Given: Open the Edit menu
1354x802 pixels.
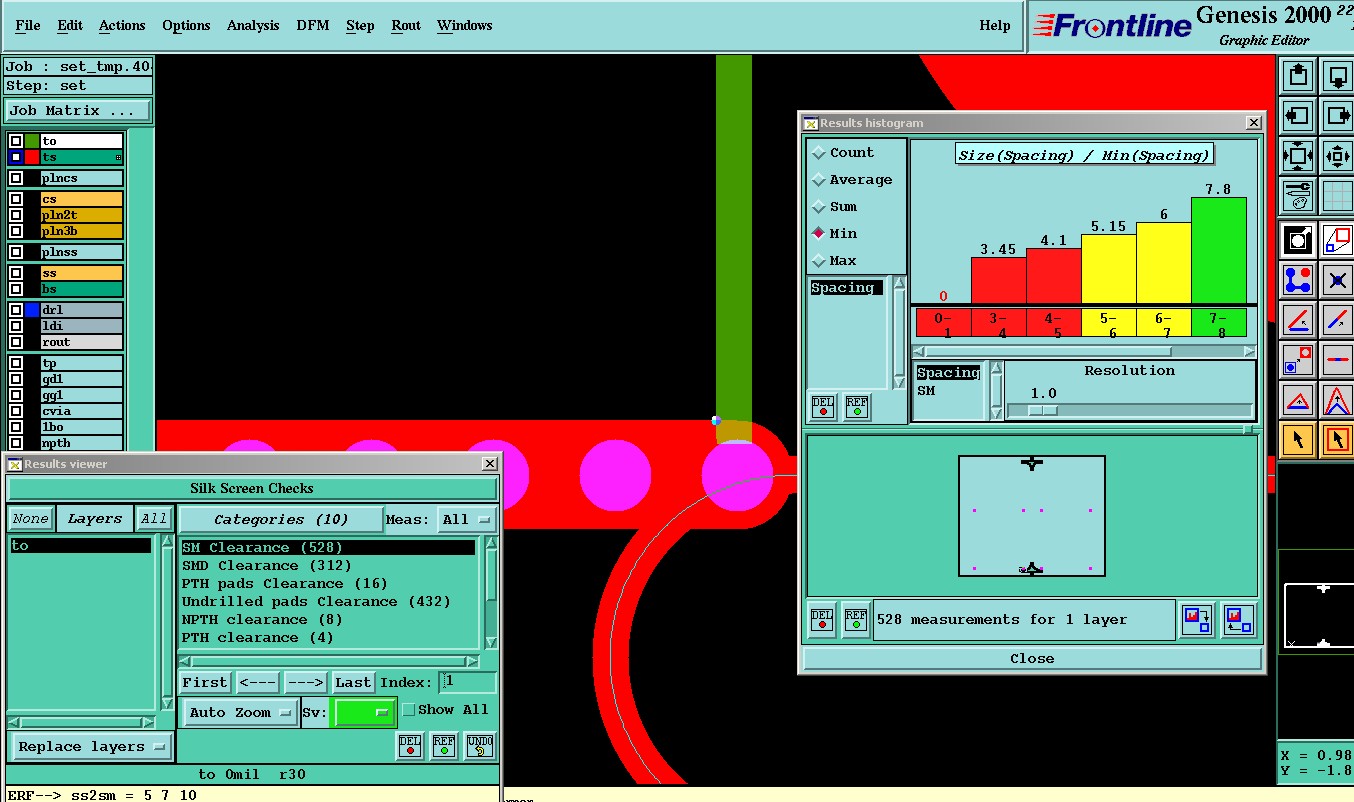Looking at the screenshot, I should click(x=70, y=26).
